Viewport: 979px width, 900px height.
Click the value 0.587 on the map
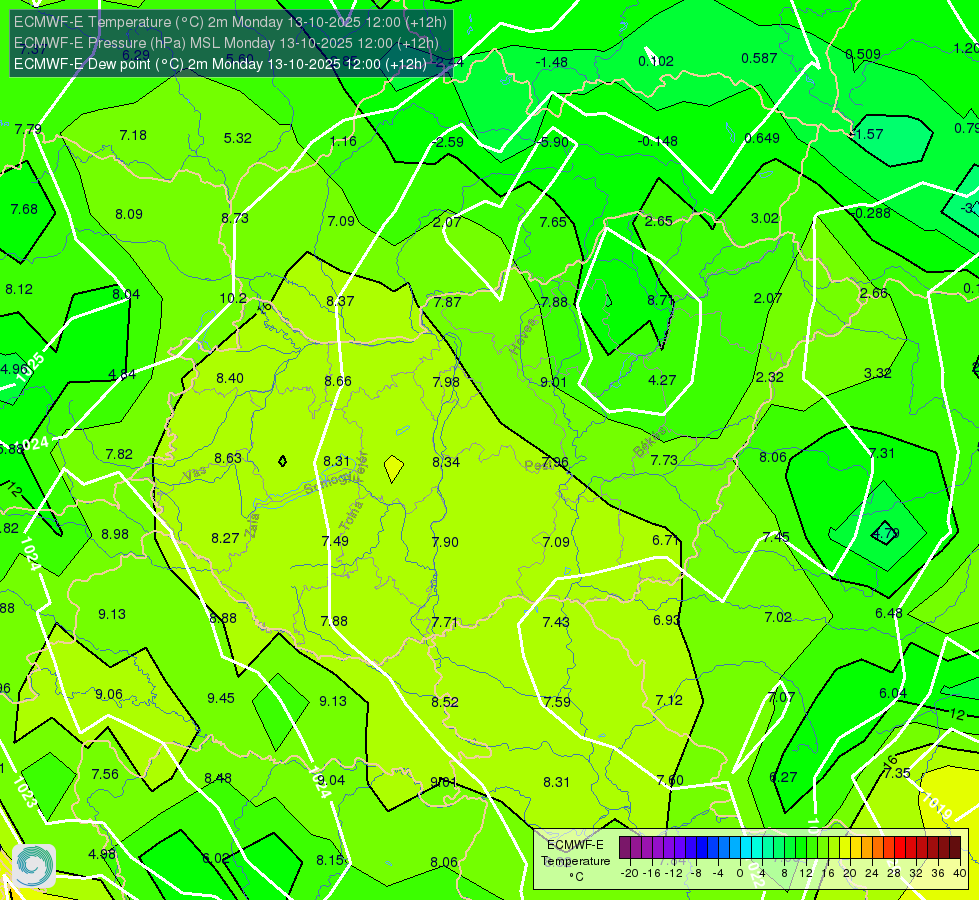click(x=759, y=58)
